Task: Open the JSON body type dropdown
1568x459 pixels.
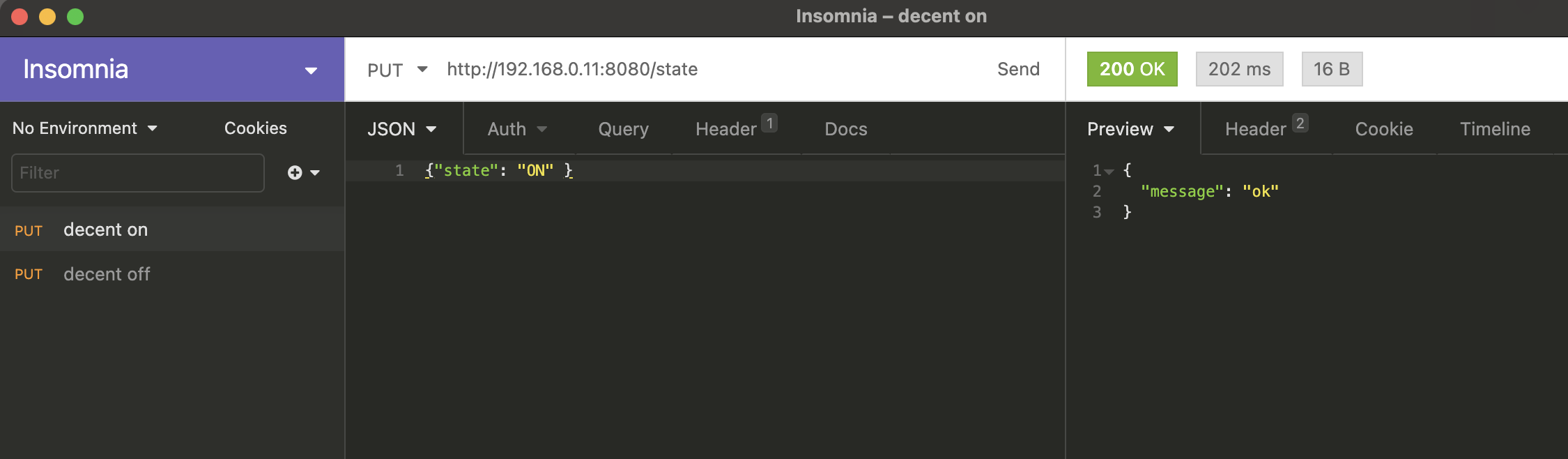Action: pos(401,129)
